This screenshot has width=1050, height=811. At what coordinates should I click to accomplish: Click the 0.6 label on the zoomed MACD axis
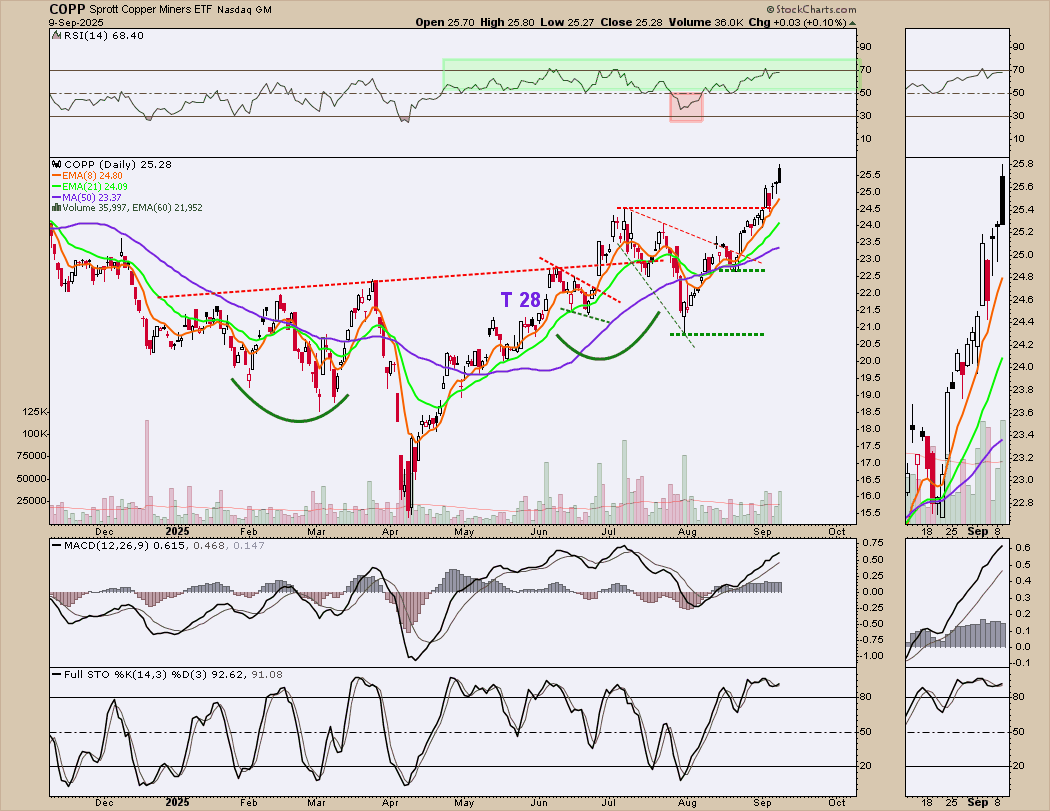[1023, 548]
